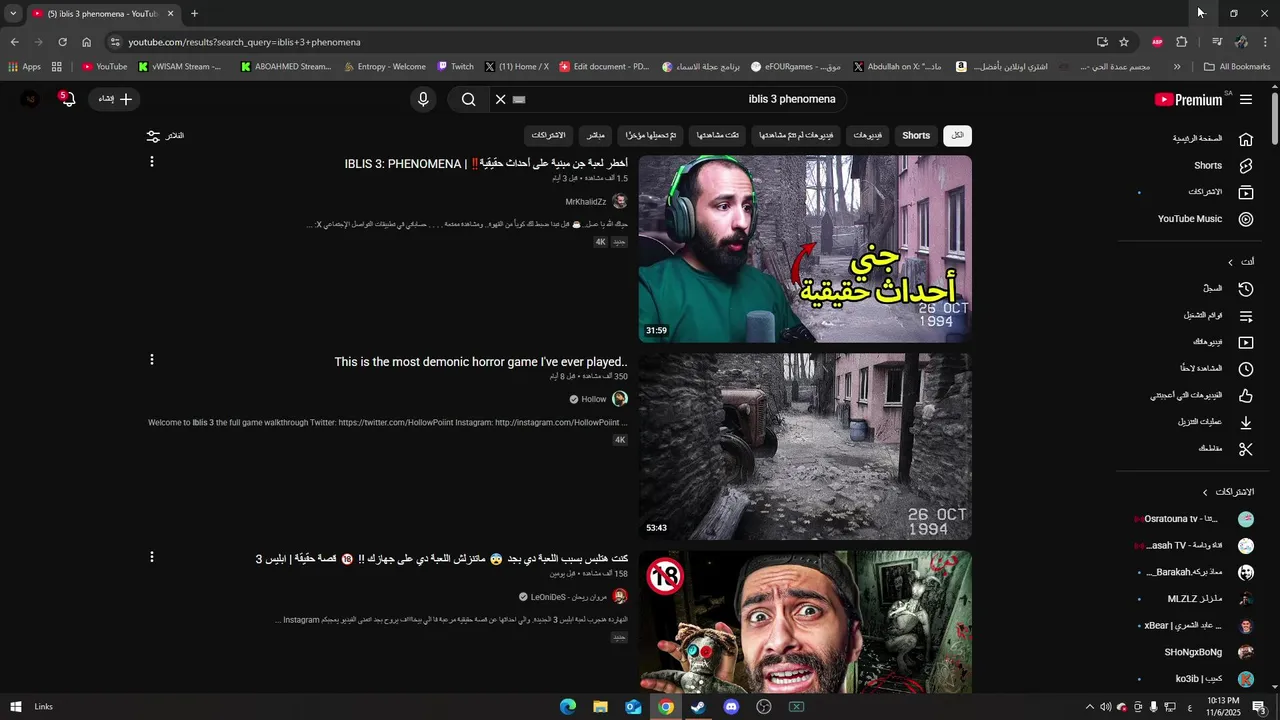Click the voice search microphone icon
The width and height of the screenshot is (1280, 720).
[x=423, y=99]
